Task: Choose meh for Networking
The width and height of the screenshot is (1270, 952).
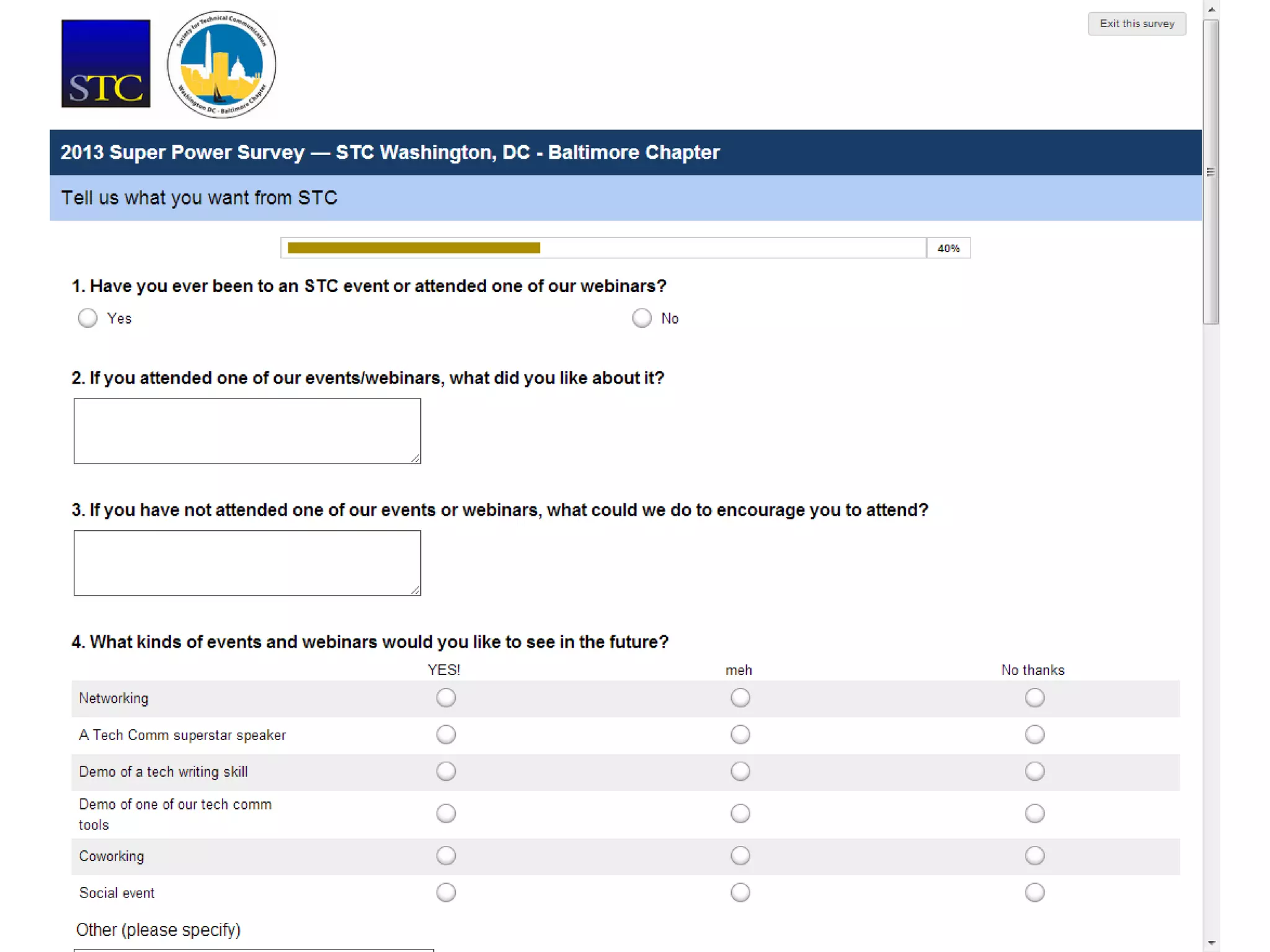Action: tap(740, 698)
